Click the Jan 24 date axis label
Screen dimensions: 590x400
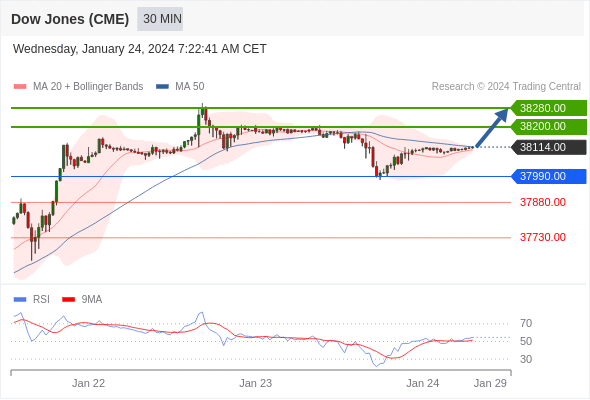click(423, 383)
